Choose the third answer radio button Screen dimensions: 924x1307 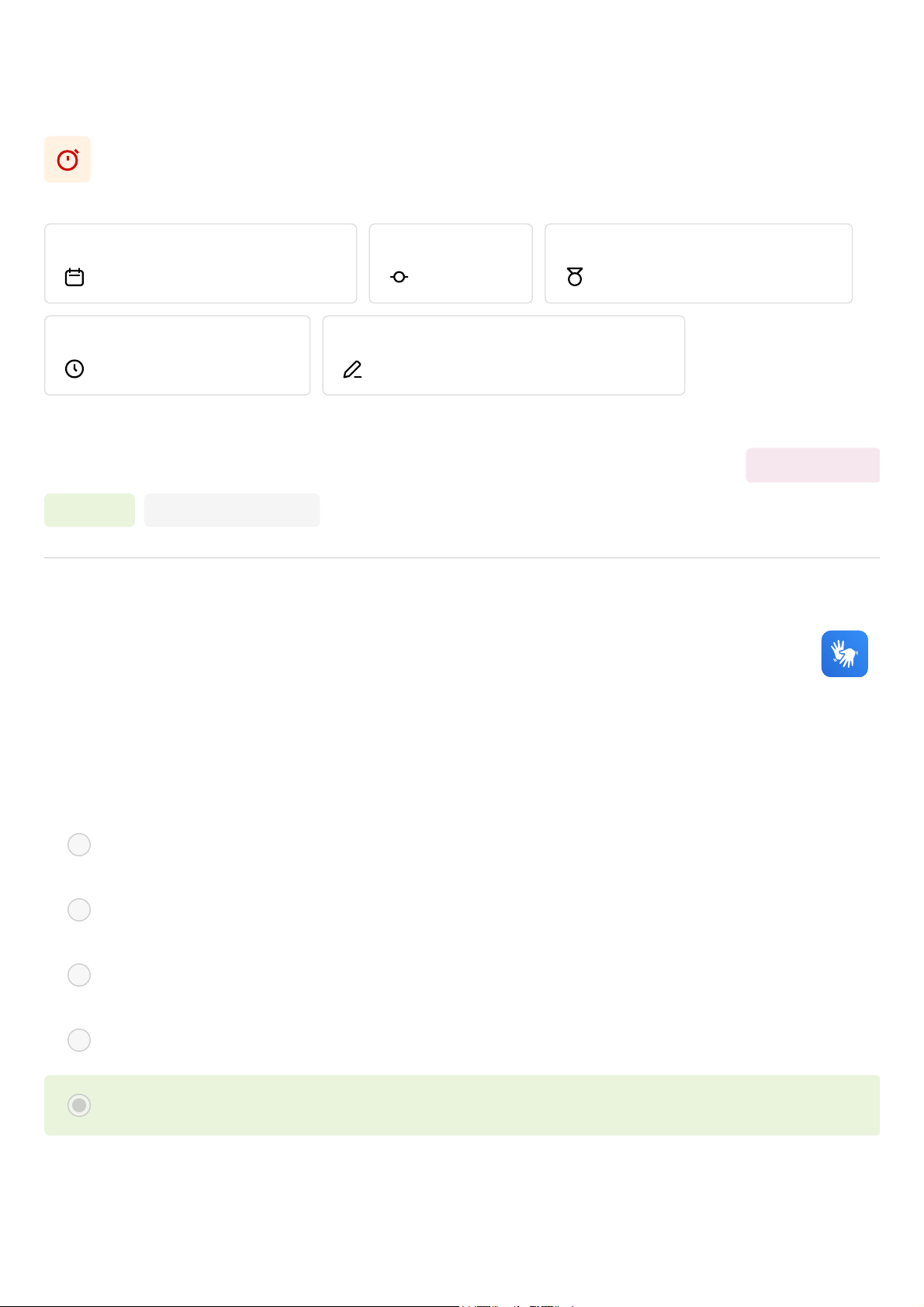click(79, 975)
